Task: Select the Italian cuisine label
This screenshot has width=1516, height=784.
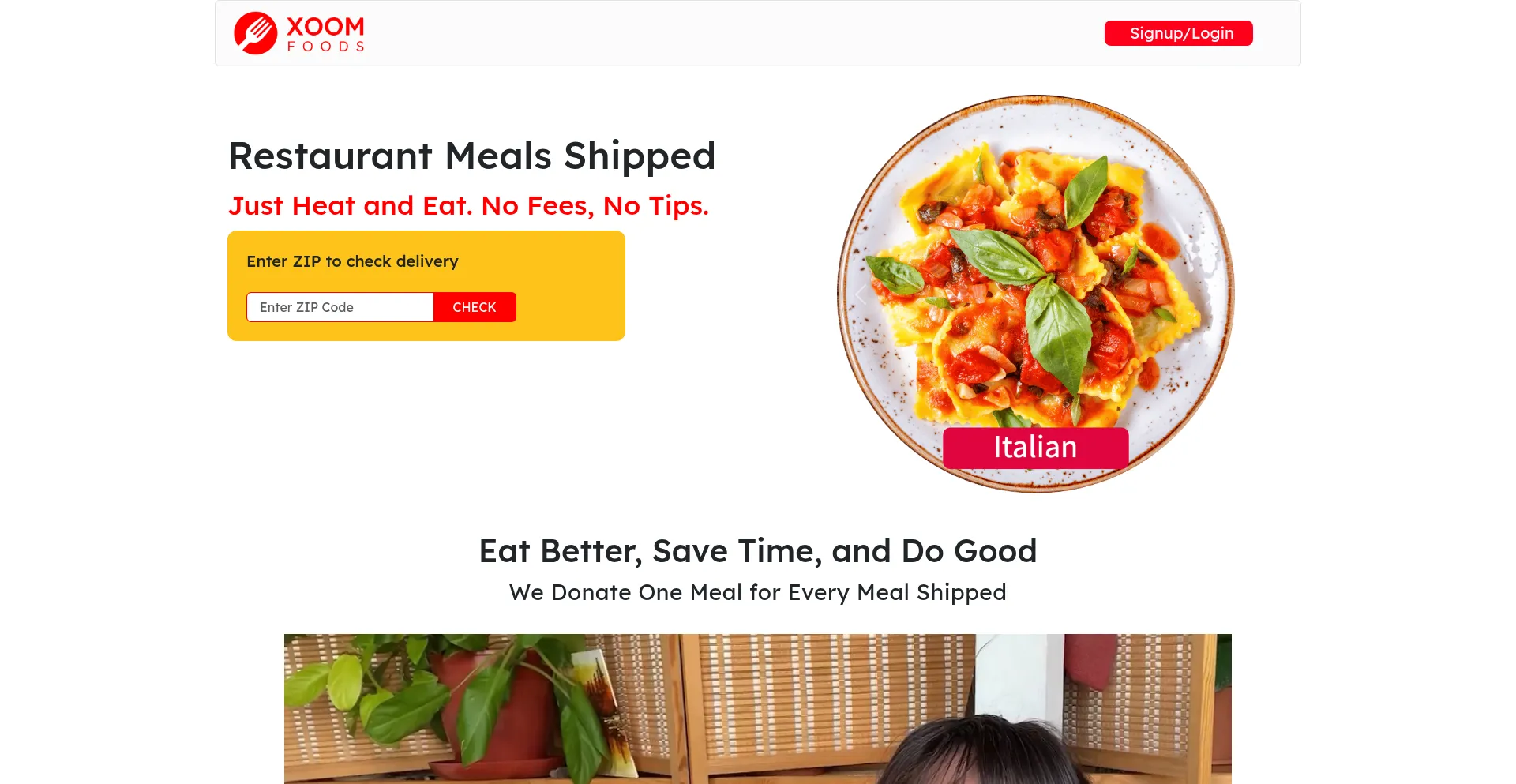Action: click(x=1035, y=448)
